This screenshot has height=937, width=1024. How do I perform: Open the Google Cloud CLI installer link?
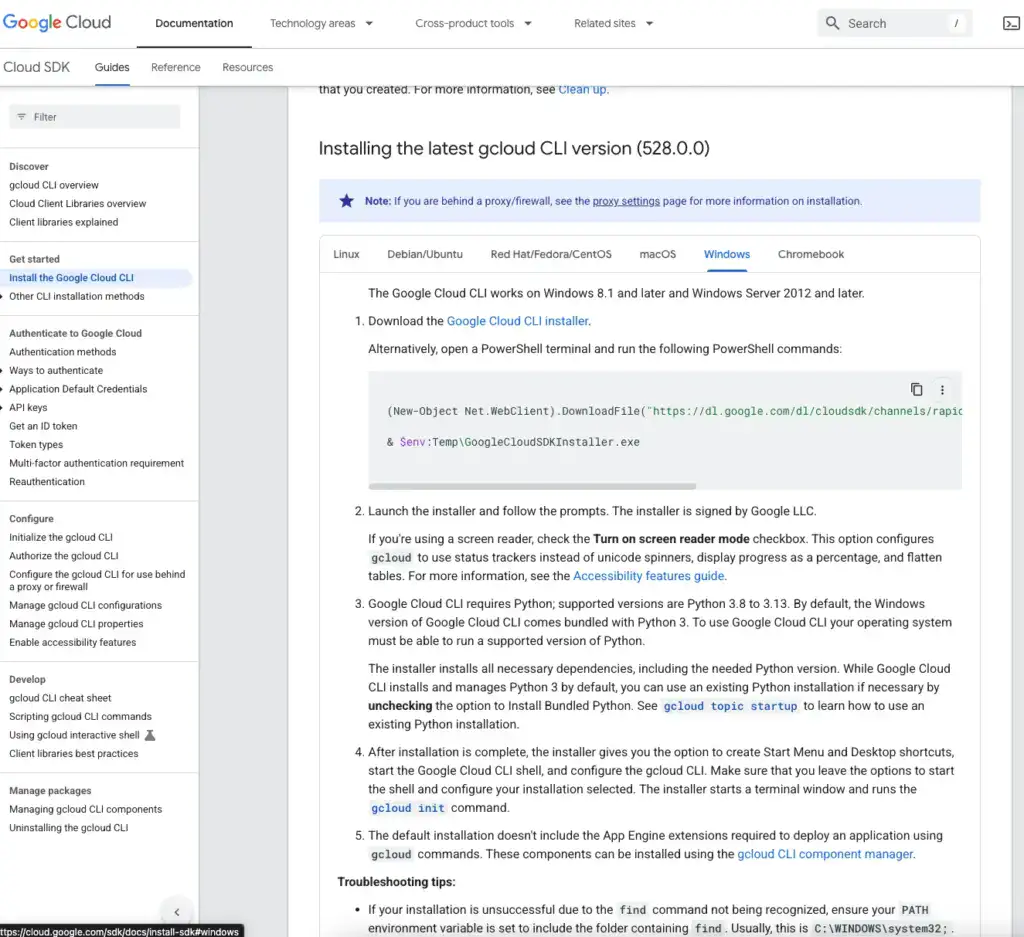pyautogui.click(x=517, y=321)
